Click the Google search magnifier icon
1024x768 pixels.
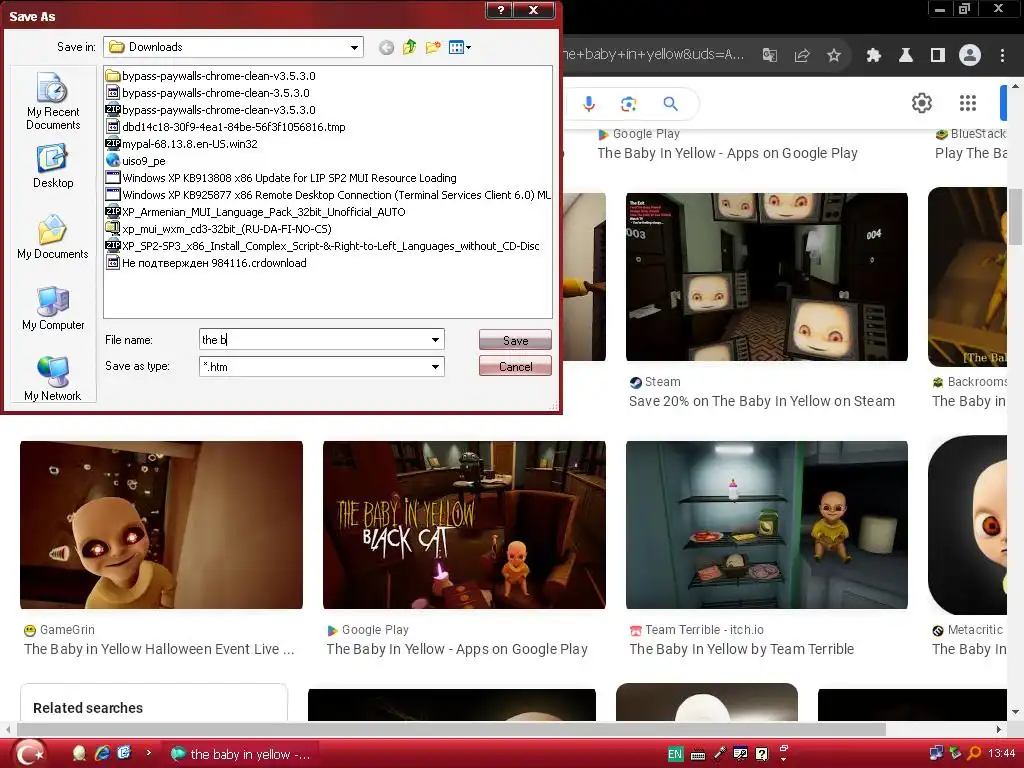[x=670, y=103]
